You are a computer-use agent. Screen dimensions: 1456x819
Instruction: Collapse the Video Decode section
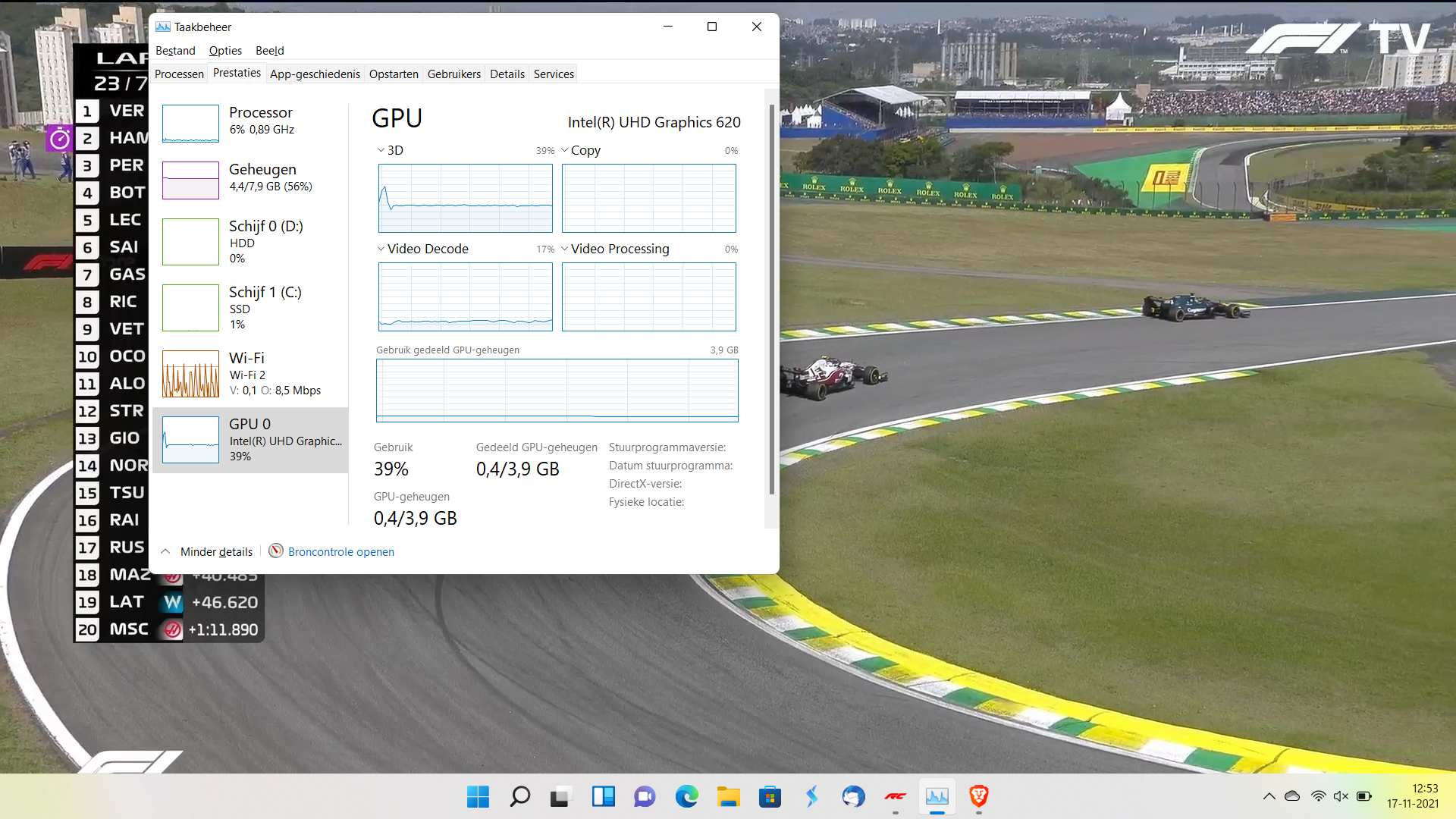(380, 249)
